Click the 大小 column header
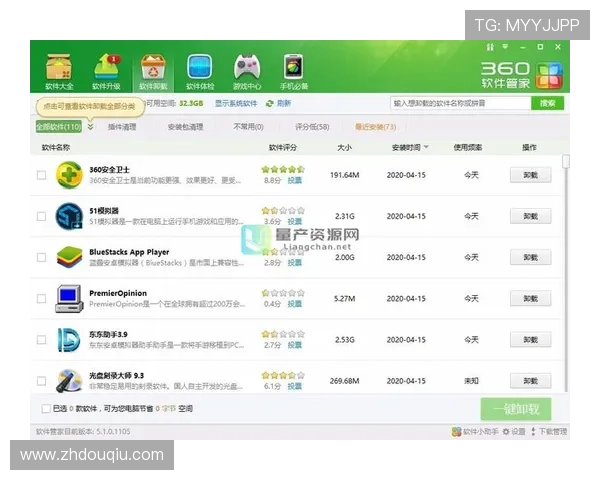This screenshot has height=480, width=600. pyautogui.click(x=344, y=147)
